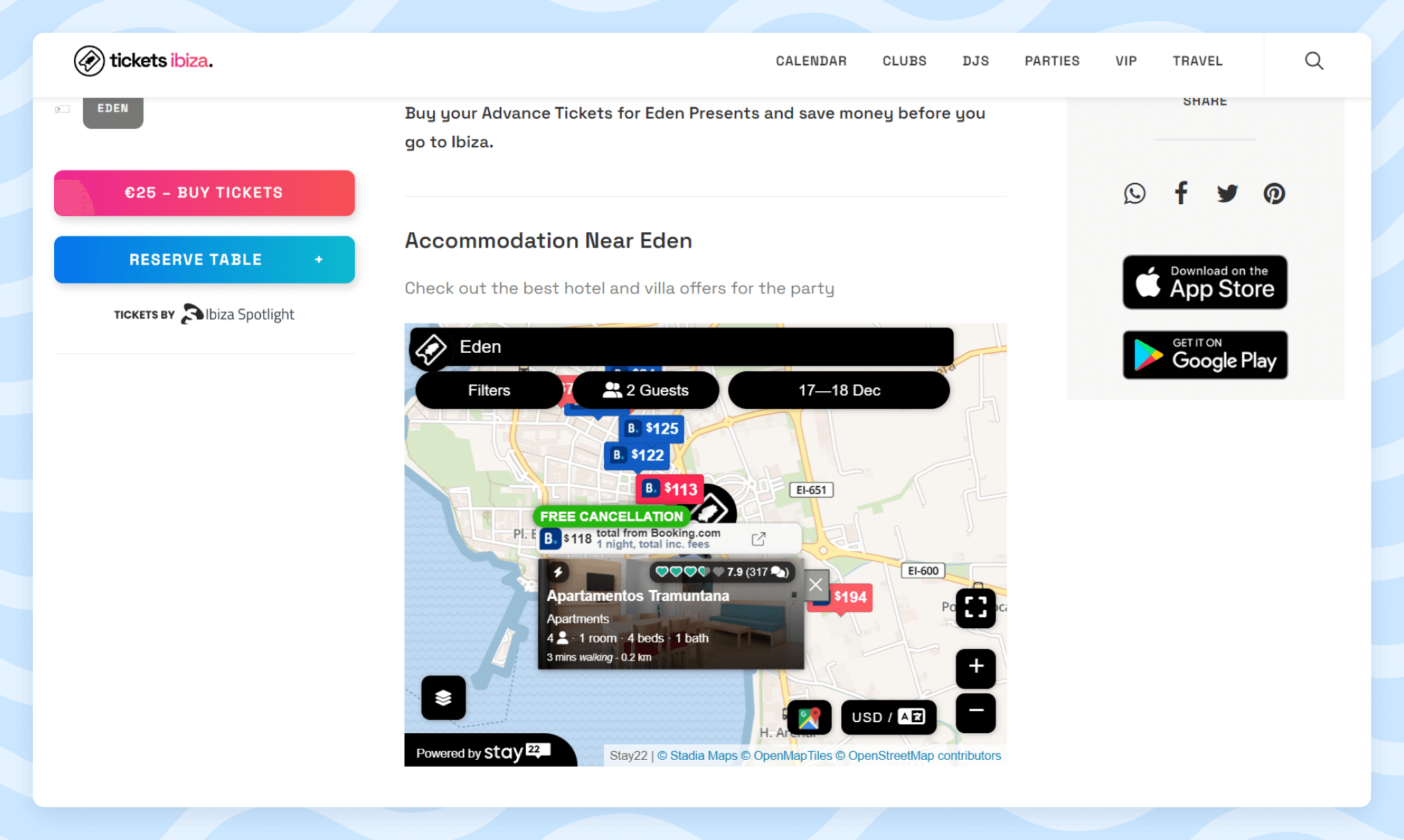Click the fullscreen expand icon

click(x=976, y=608)
